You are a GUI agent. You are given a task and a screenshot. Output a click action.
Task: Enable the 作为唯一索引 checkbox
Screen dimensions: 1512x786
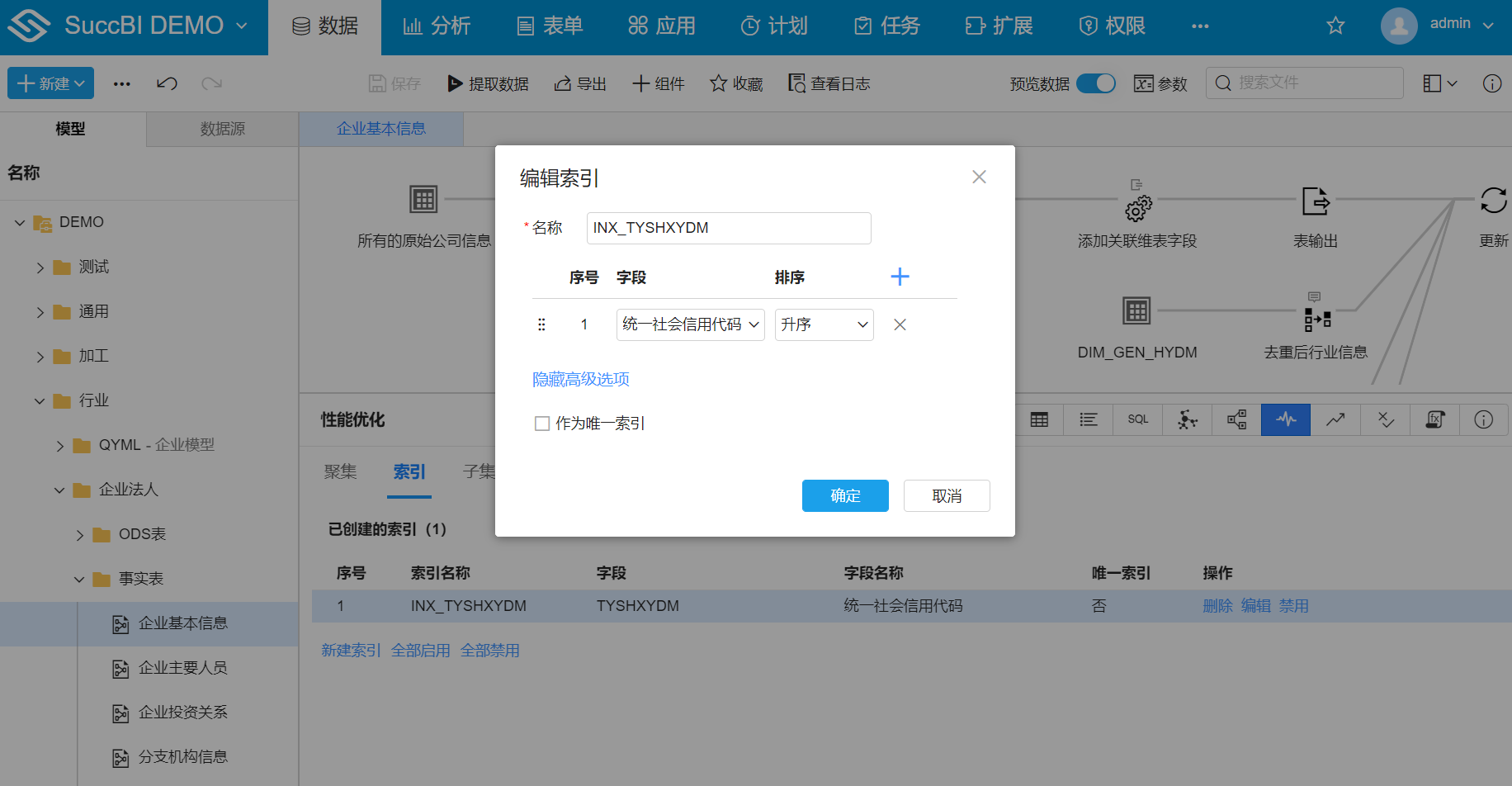coord(542,423)
